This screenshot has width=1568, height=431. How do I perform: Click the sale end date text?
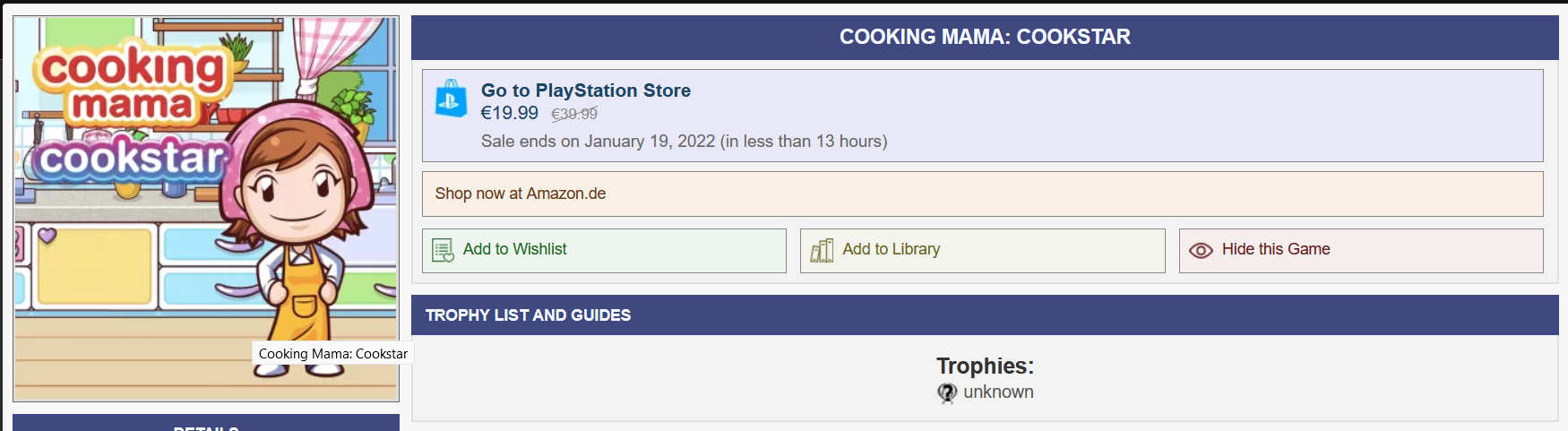click(x=684, y=141)
